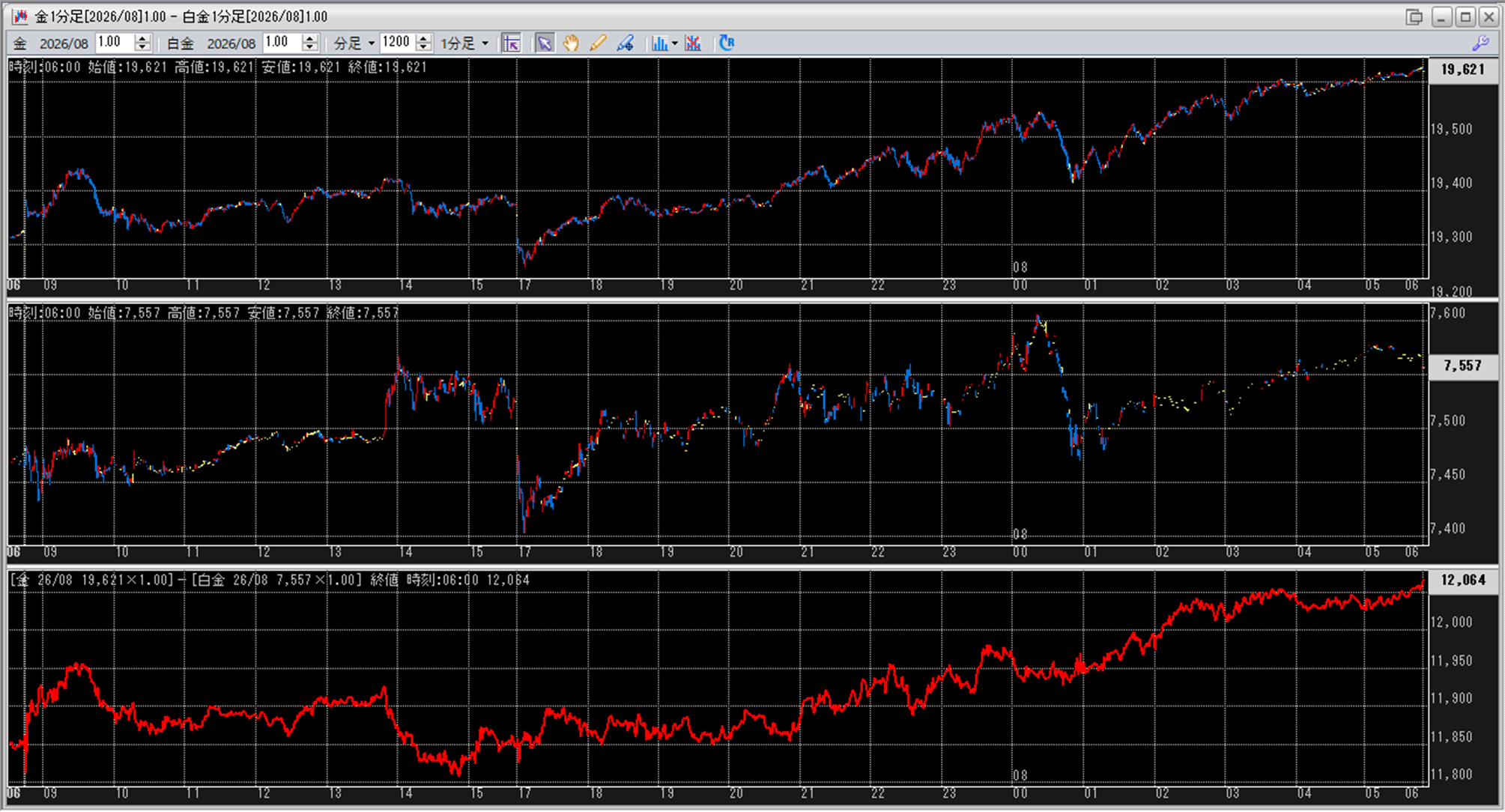Activate the hand pan tool
Image resolution: width=1505 pixels, height=812 pixels.
pyautogui.click(x=571, y=43)
